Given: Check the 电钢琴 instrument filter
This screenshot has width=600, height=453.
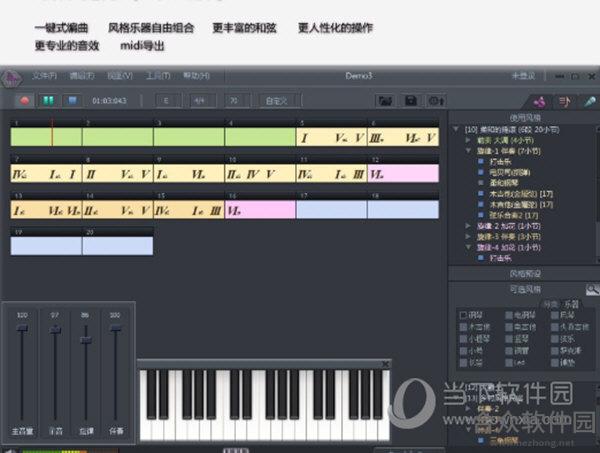Looking at the screenshot, I should click(509, 315).
